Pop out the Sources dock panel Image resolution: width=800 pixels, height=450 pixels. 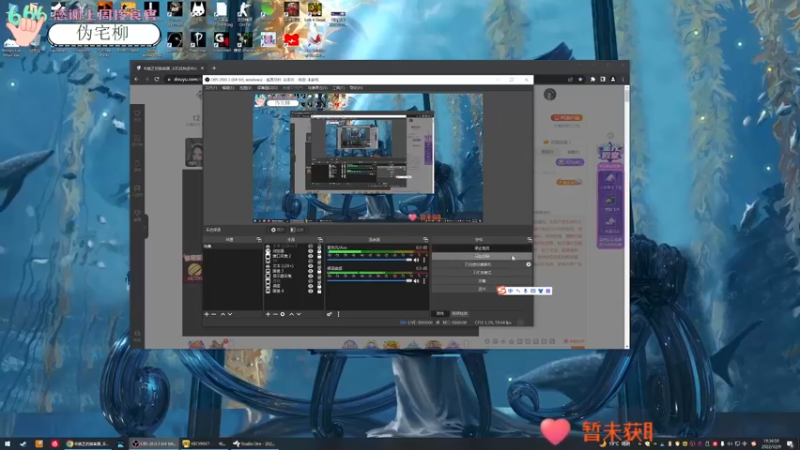320,239
